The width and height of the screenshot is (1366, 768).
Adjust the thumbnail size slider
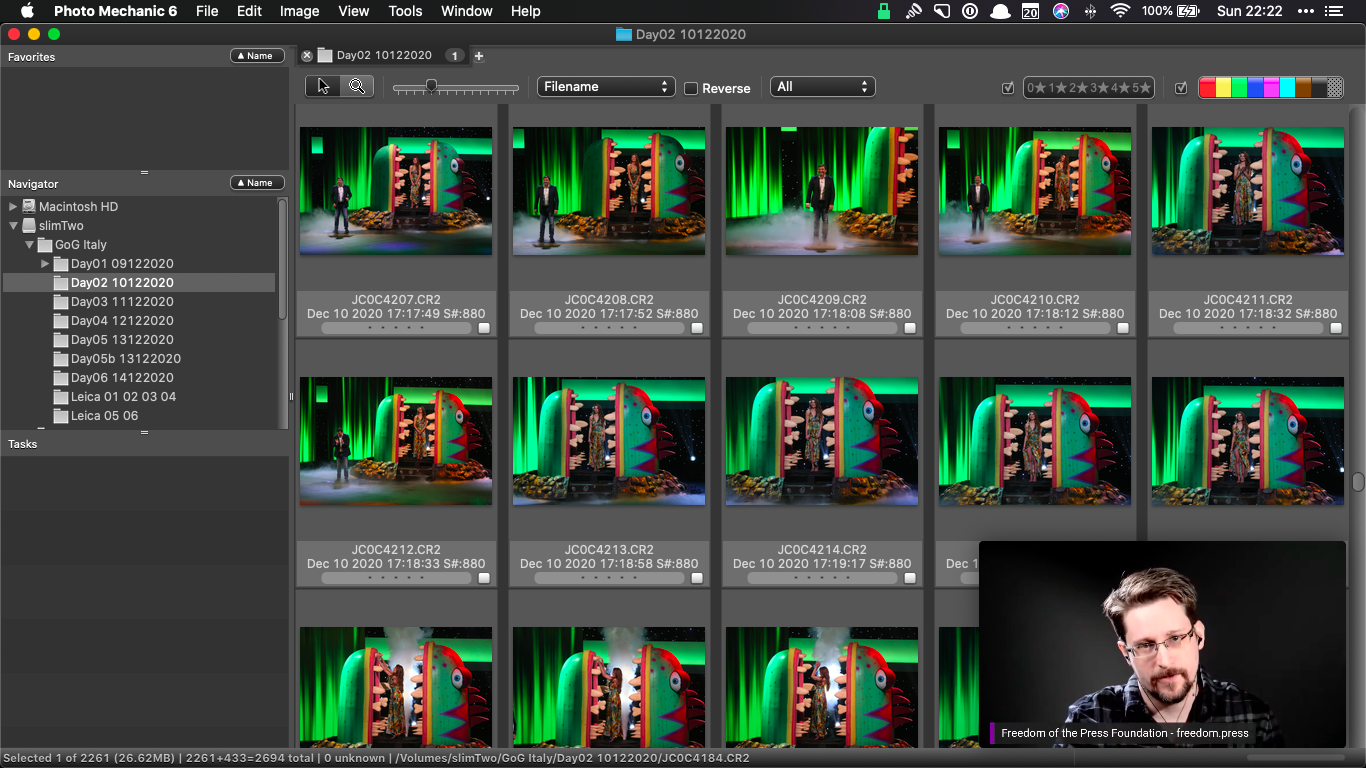click(431, 87)
